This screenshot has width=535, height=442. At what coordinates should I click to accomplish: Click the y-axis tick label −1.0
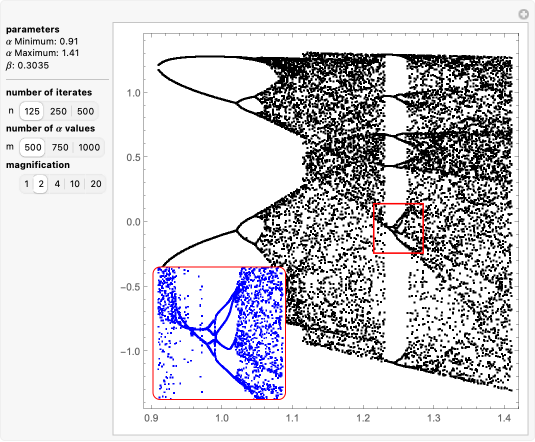[x=130, y=351]
